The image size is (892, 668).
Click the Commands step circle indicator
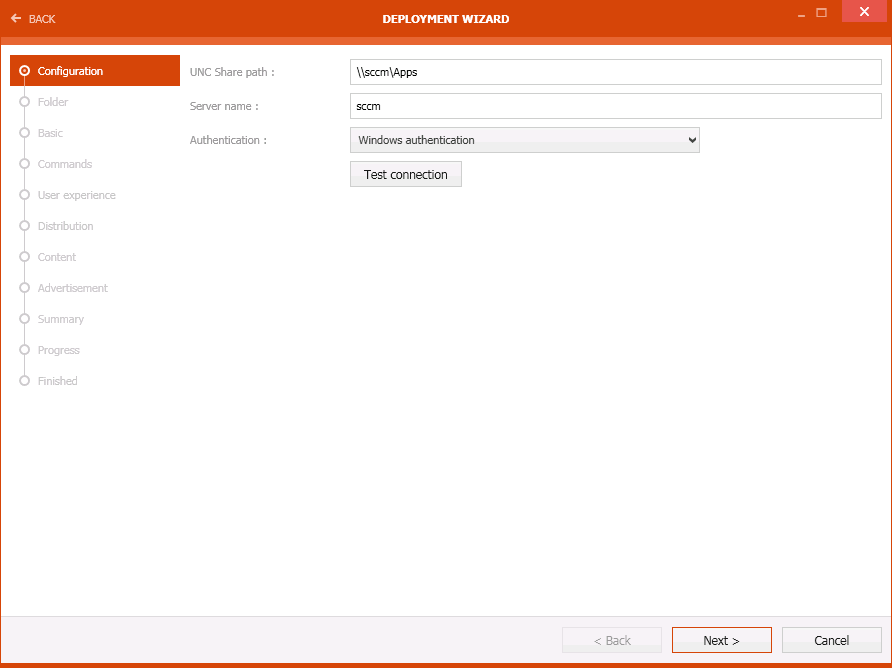coord(23,164)
